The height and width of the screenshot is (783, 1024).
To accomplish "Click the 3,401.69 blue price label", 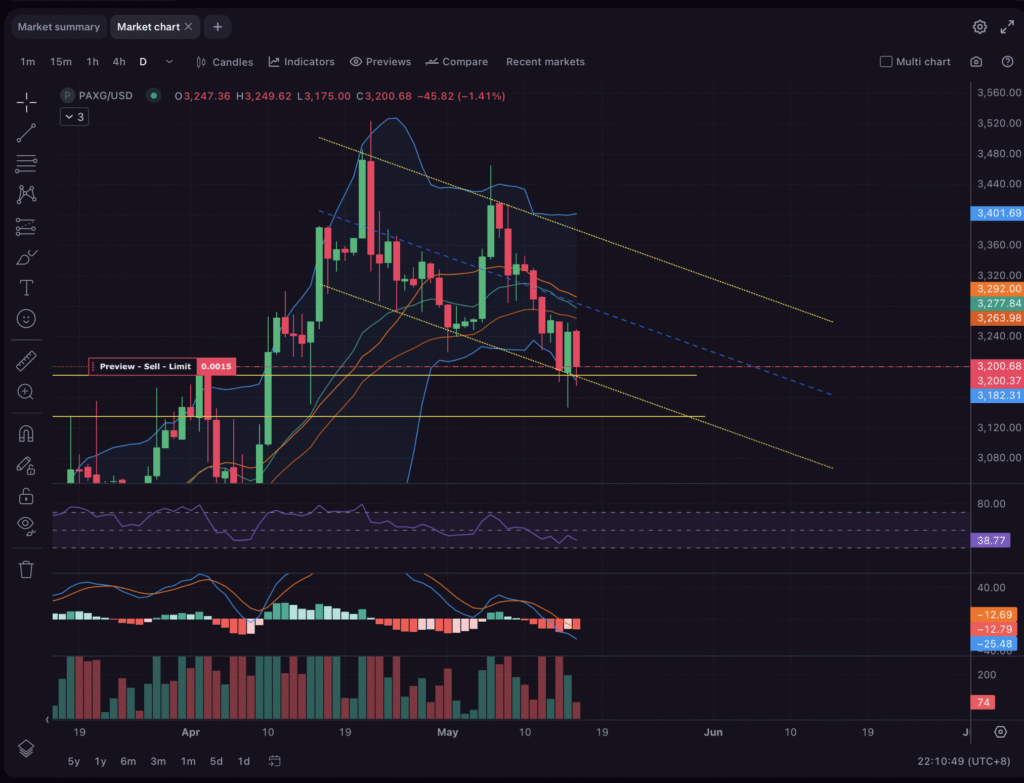I will pos(997,213).
